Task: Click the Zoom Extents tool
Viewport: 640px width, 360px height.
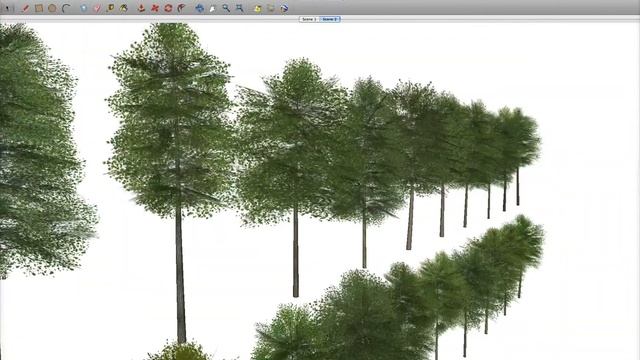Action: point(240,8)
